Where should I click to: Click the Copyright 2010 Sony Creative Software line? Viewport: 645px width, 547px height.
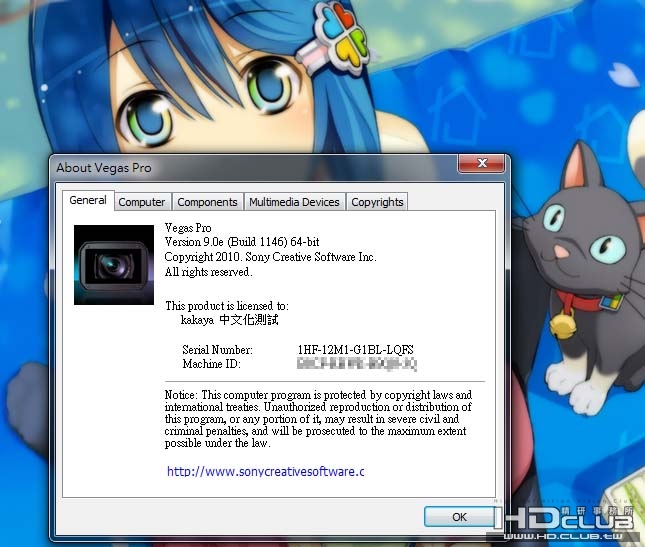click(270, 257)
